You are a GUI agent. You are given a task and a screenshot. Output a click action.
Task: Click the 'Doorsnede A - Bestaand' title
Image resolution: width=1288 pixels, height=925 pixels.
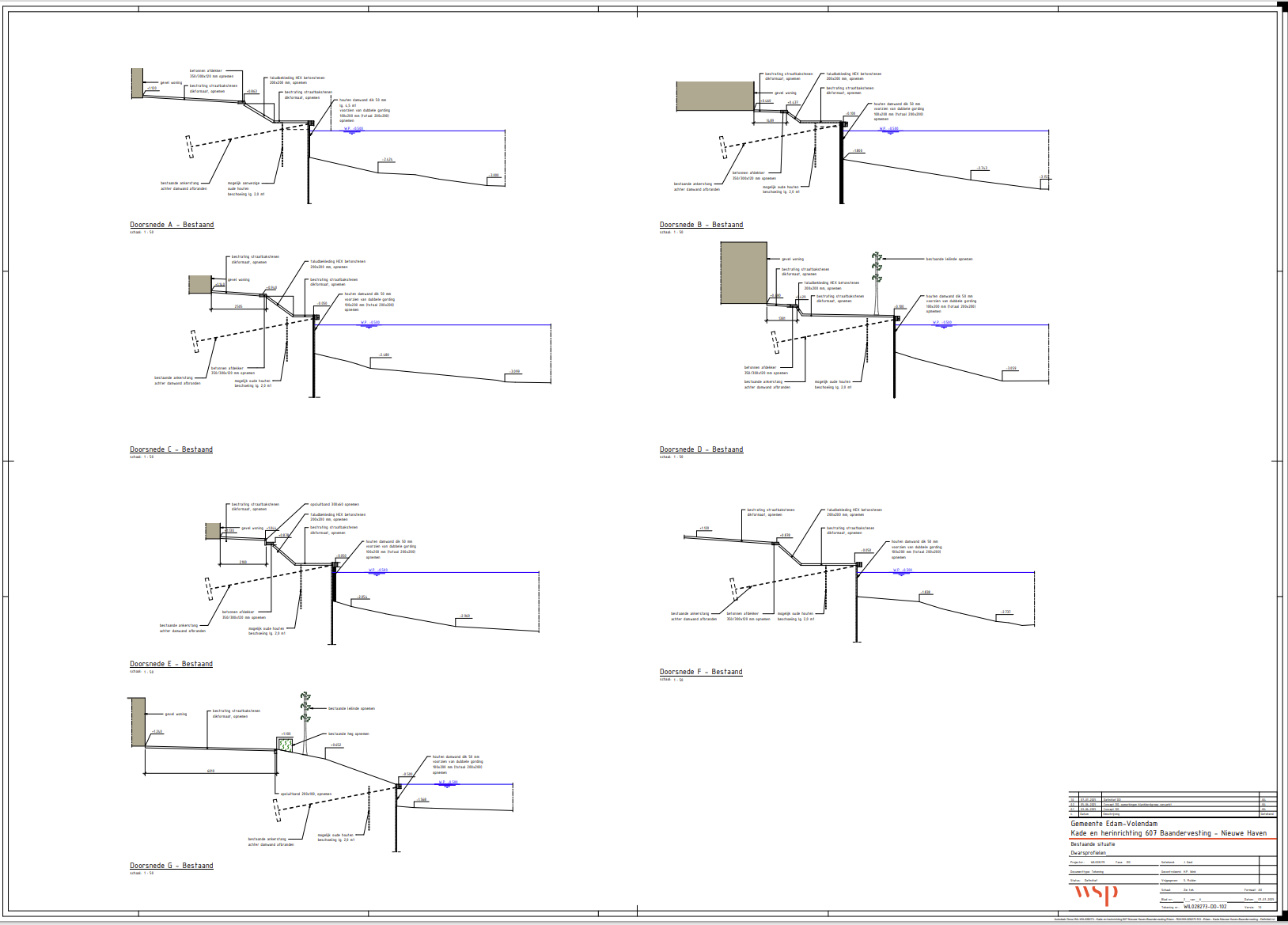[x=172, y=225]
